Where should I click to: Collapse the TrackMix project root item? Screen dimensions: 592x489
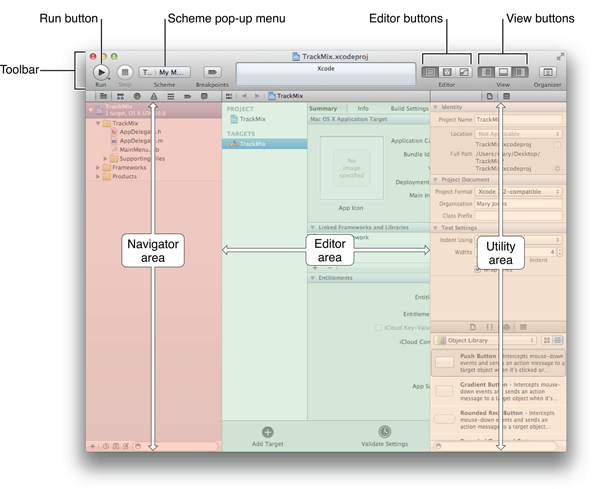point(91,110)
